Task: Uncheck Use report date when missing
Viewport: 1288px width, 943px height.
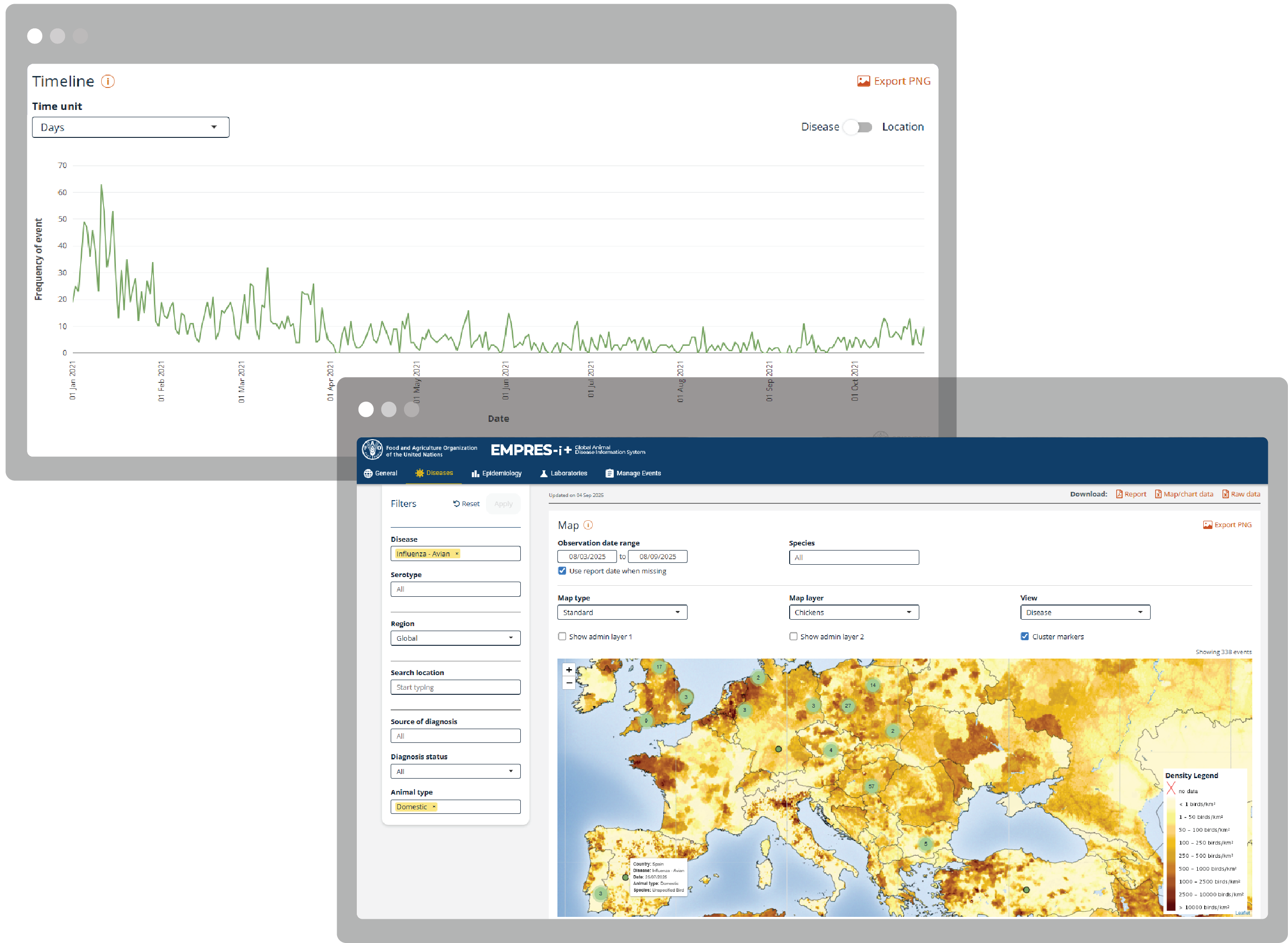Action: point(562,571)
